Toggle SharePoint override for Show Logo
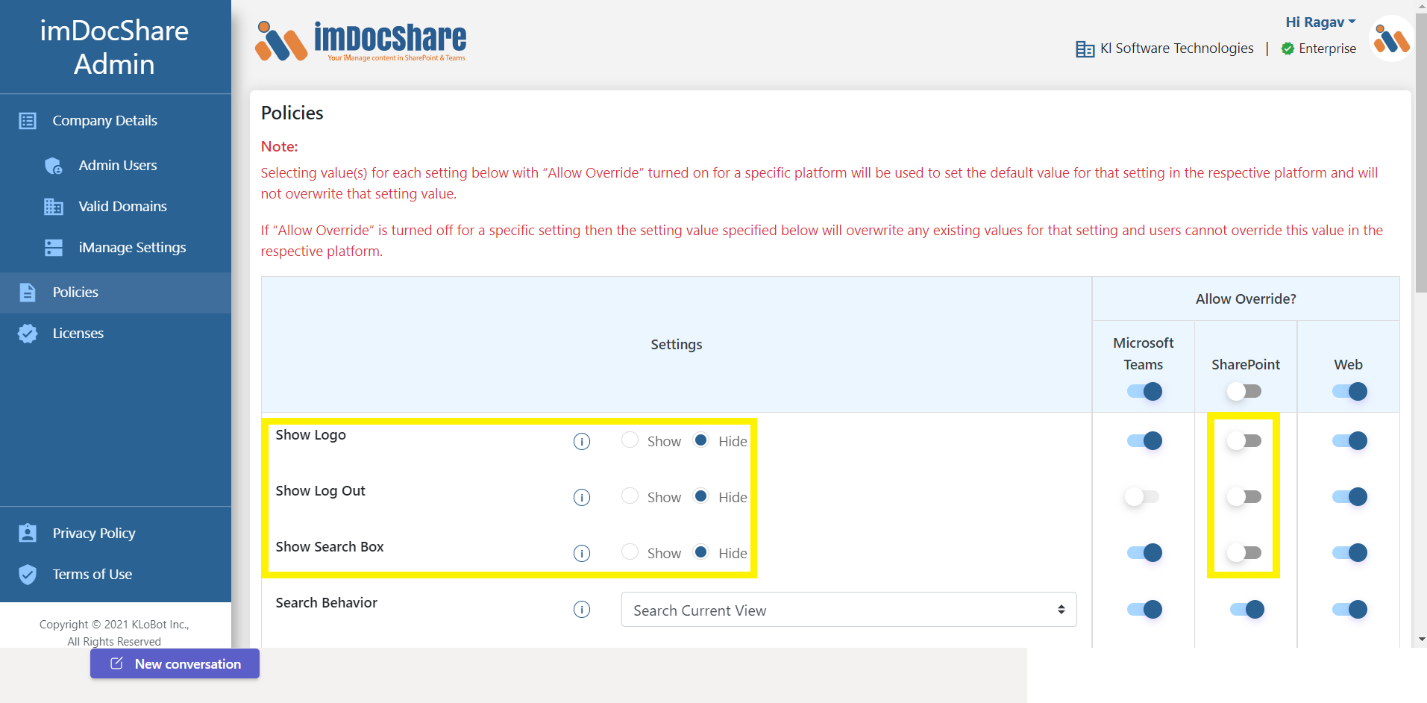The width and height of the screenshot is (1427, 703). pyautogui.click(x=1245, y=441)
